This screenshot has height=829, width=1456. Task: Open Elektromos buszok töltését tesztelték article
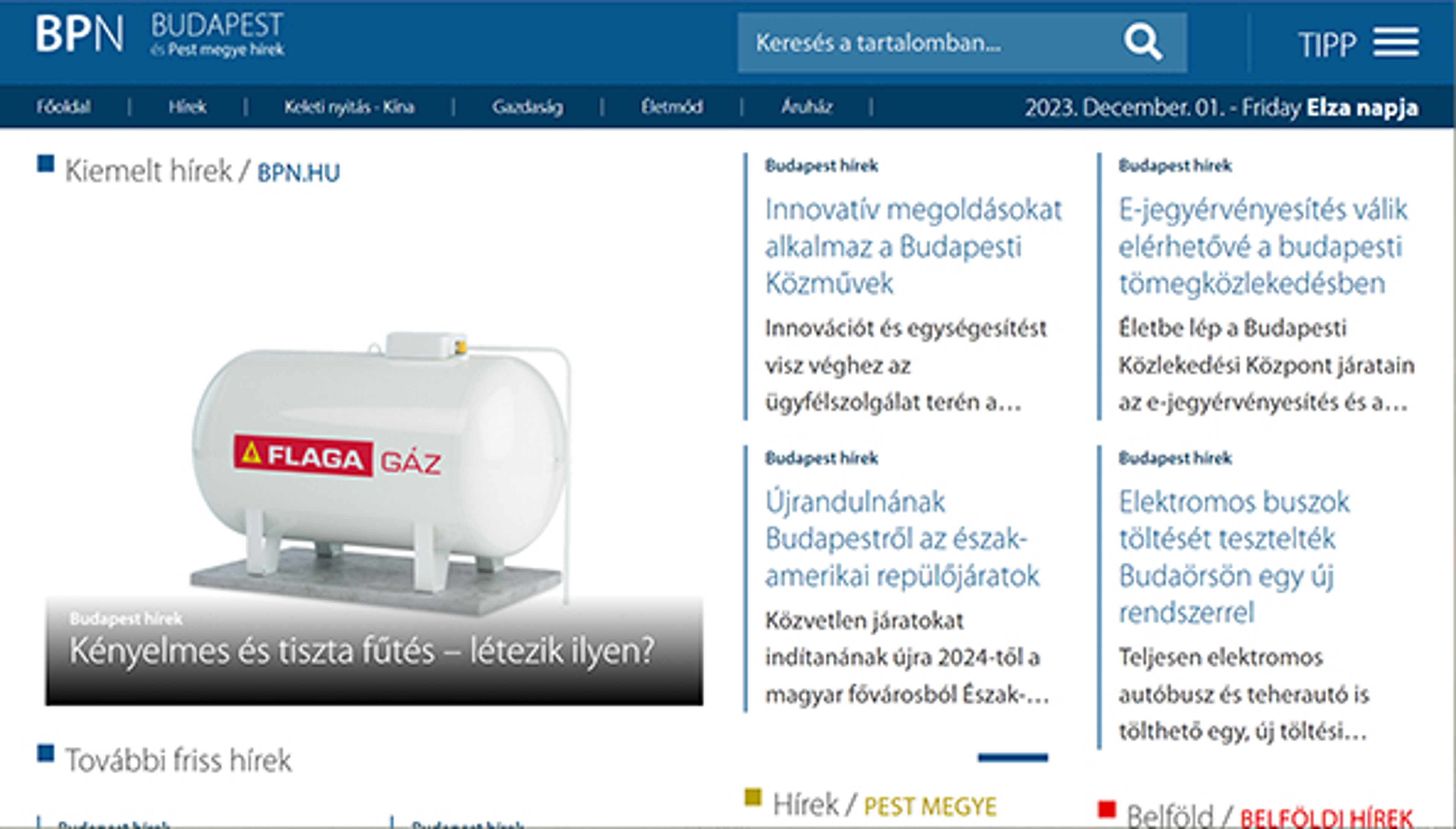coord(1233,557)
